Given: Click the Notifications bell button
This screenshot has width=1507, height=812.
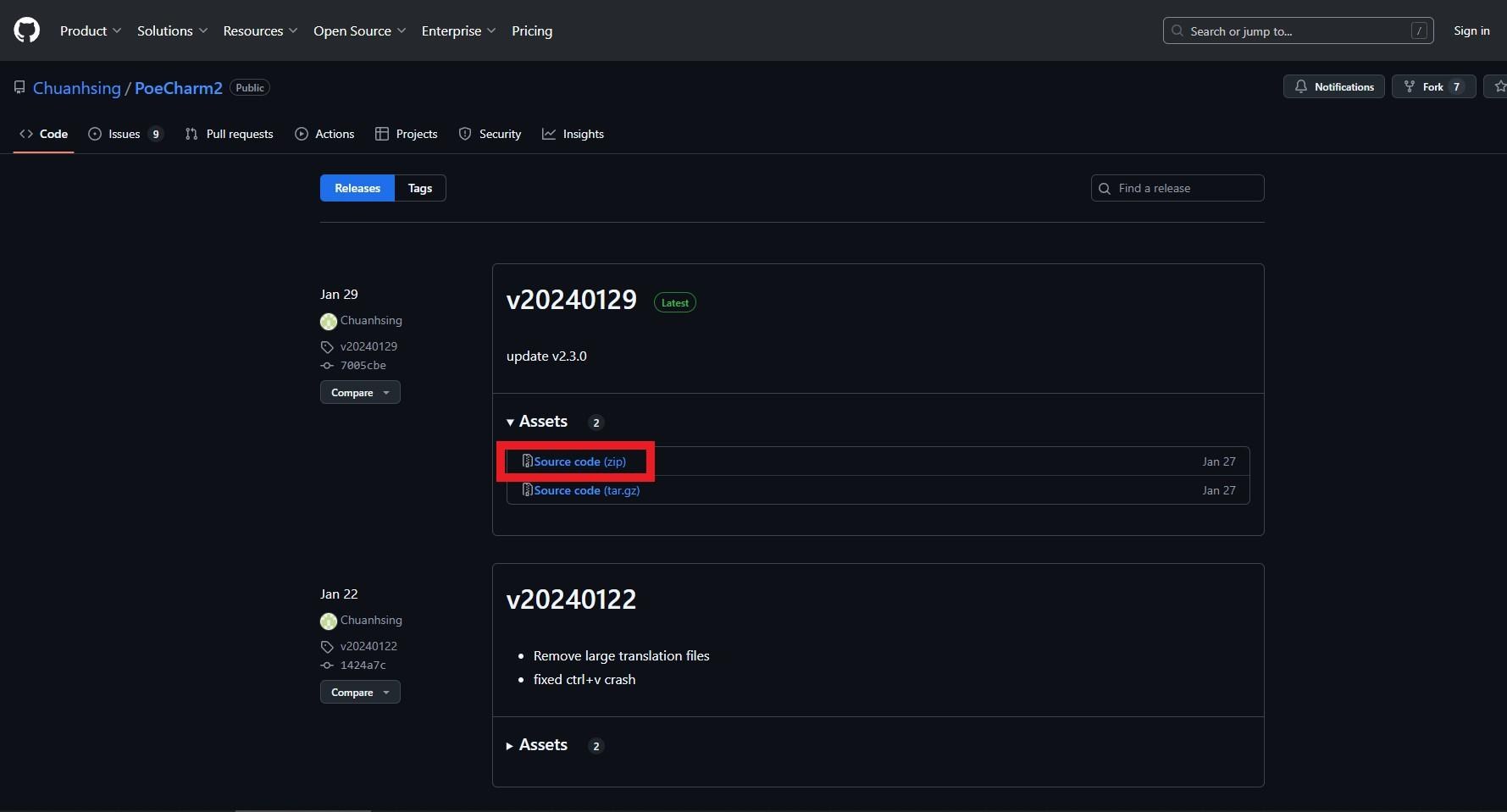Looking at the screenshot, I should point(1333,86).
